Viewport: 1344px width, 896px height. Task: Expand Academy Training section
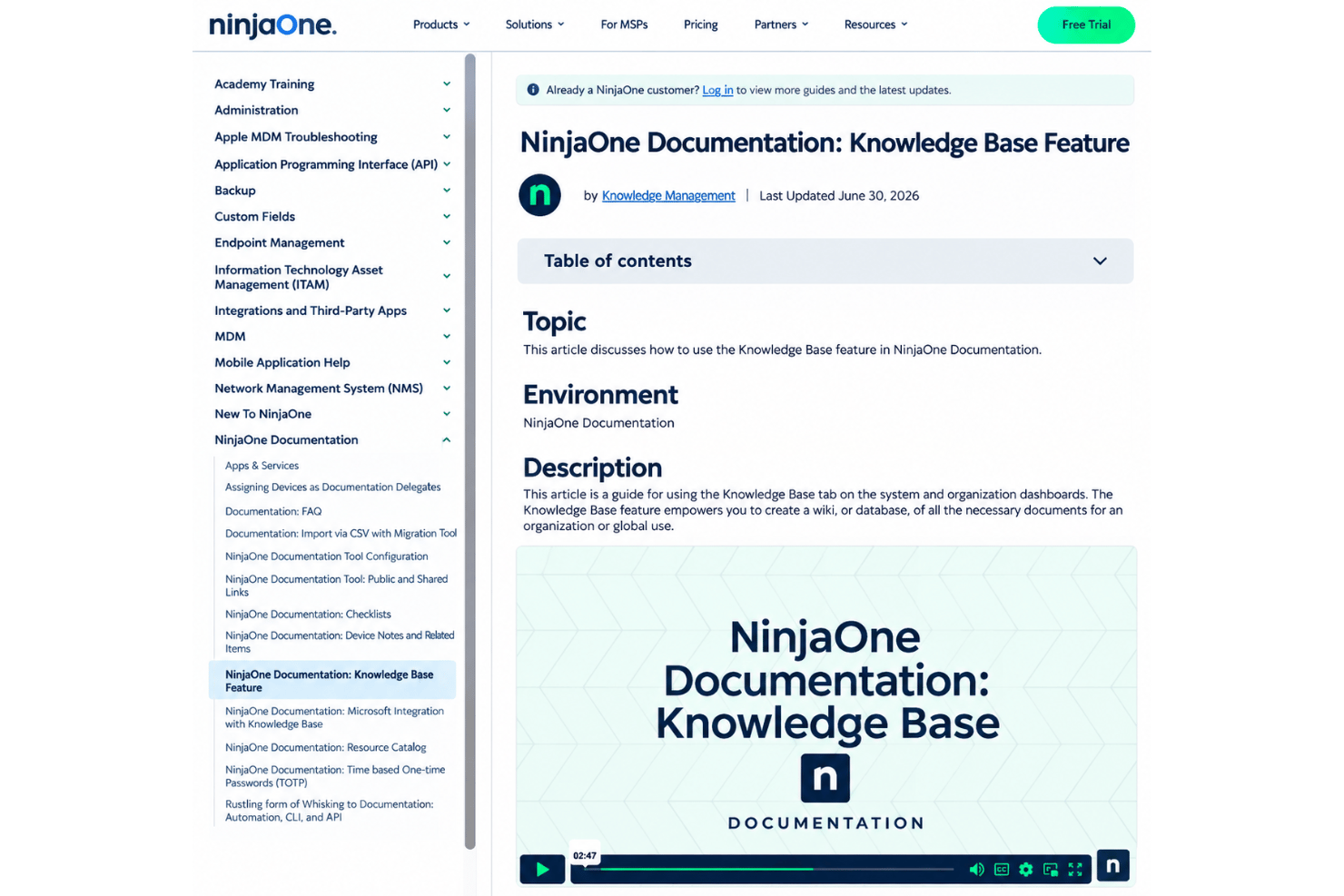(x=332, y=84)
